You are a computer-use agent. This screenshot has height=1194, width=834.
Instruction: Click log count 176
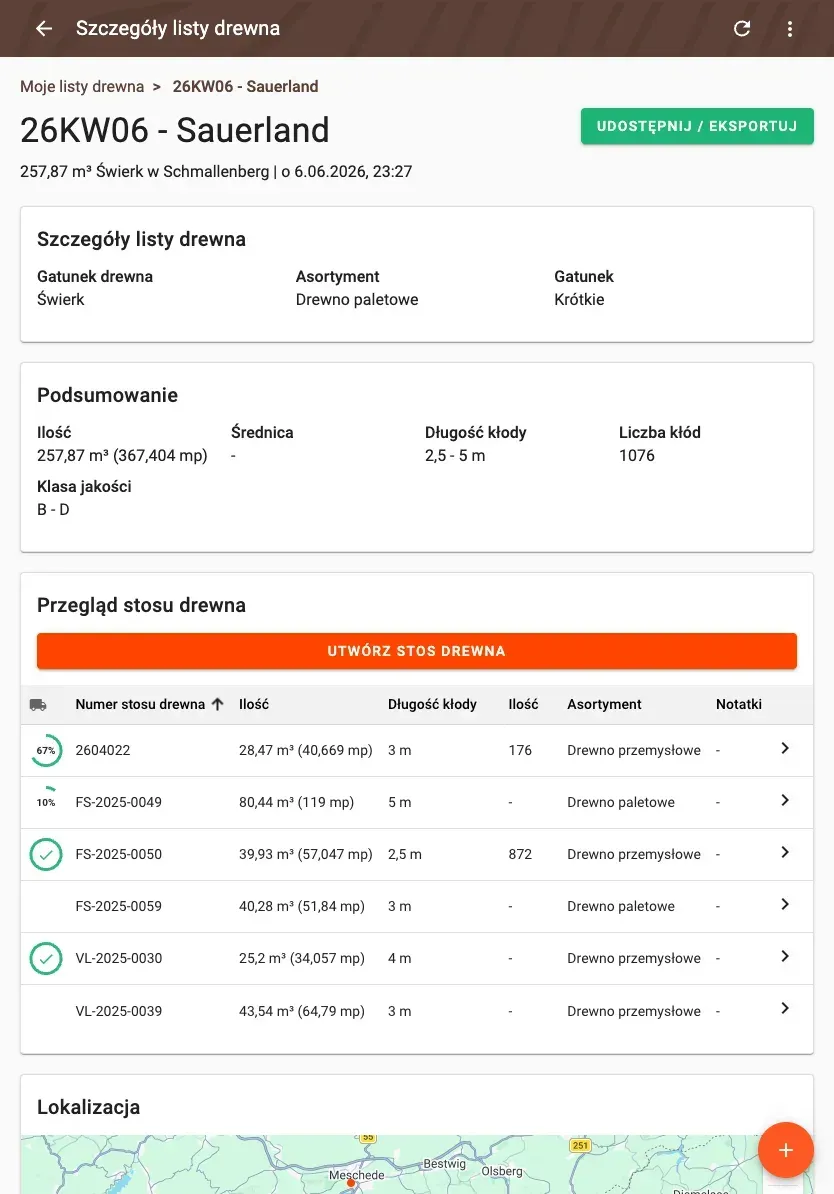click(520, 750)
